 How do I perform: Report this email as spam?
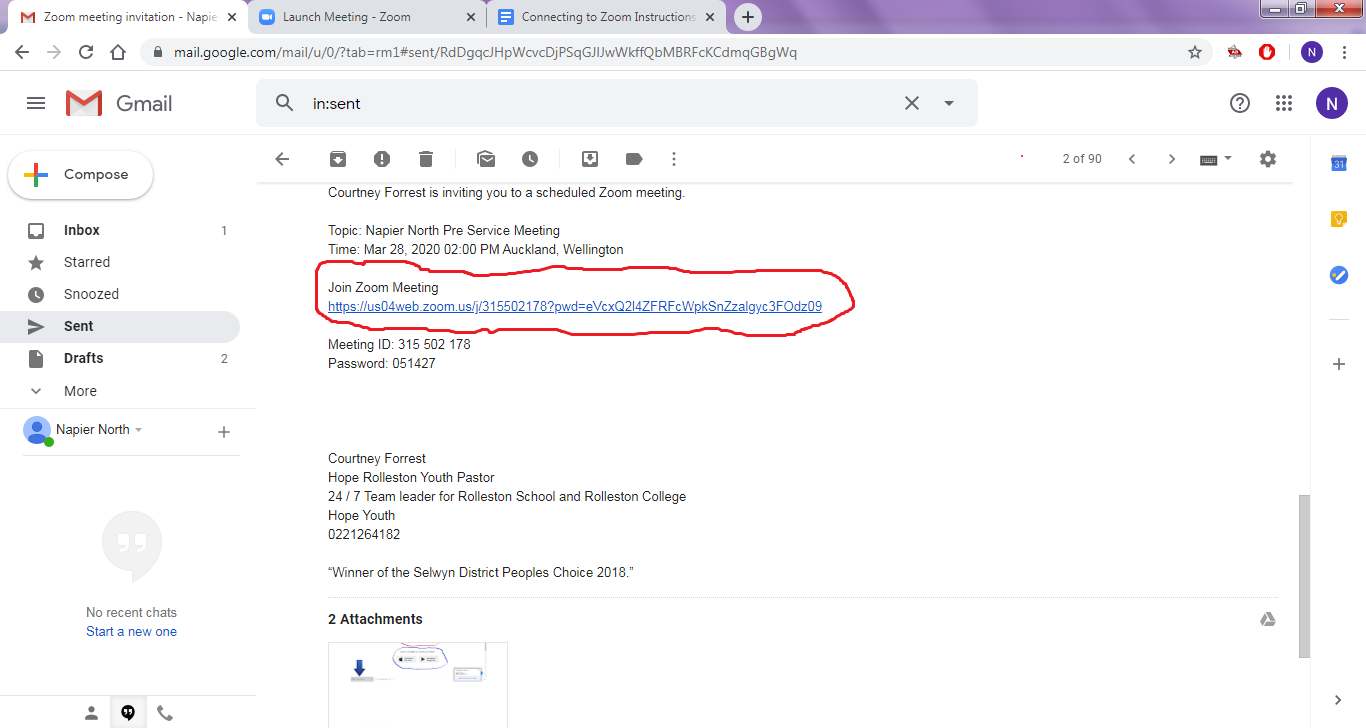pos(382,159)
